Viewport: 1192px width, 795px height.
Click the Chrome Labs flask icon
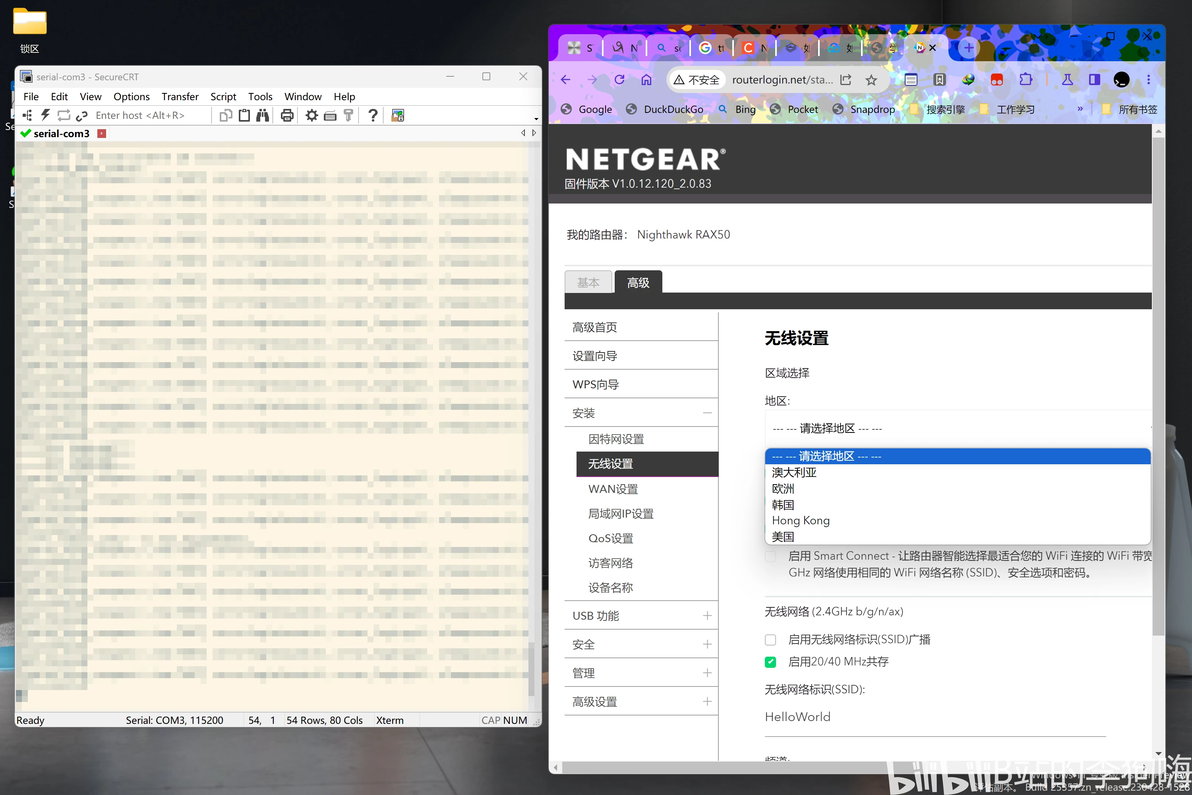click(x=1067, y=80)
